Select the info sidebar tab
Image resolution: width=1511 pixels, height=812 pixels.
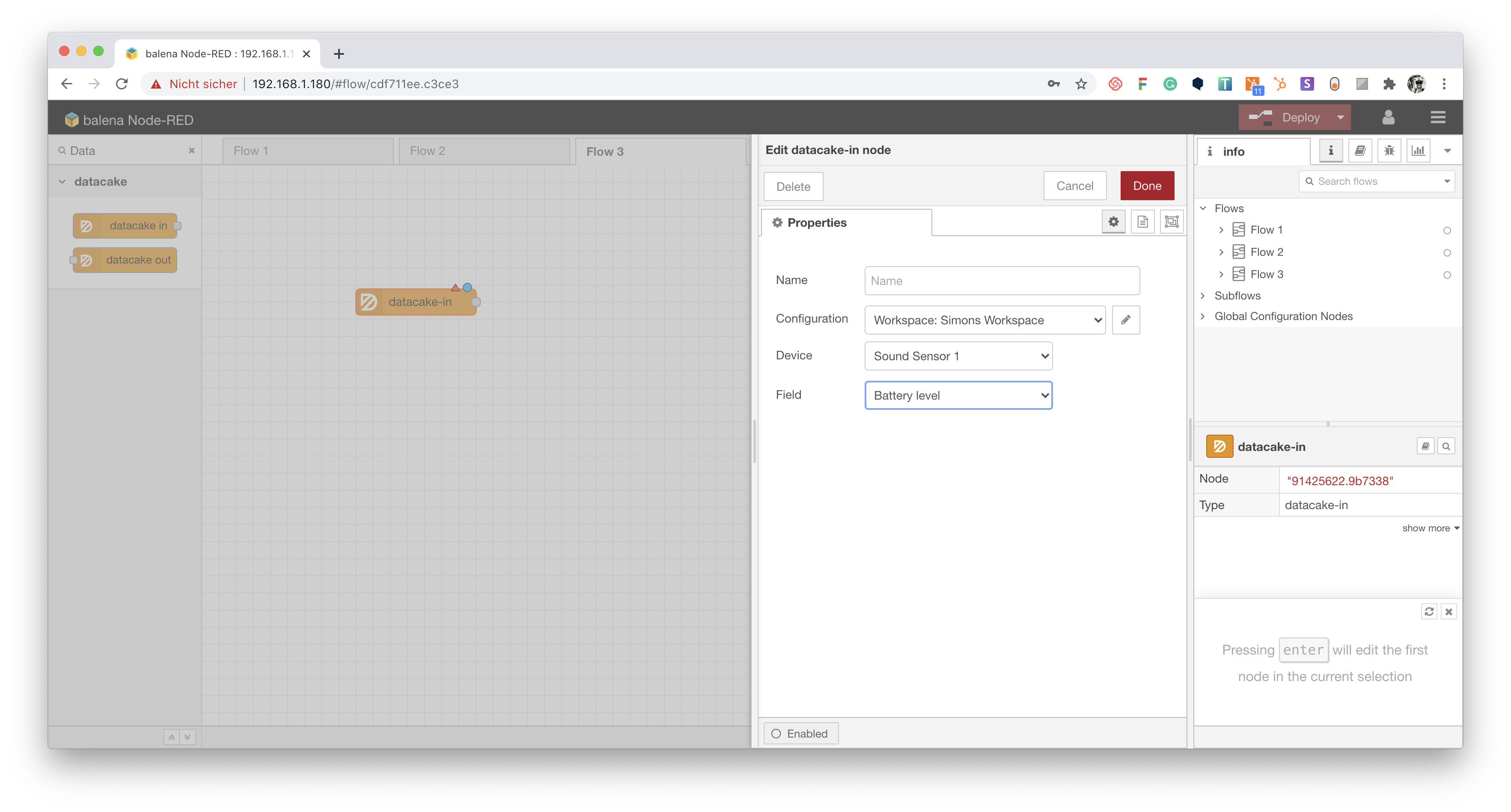click(x=1253, y=151)
